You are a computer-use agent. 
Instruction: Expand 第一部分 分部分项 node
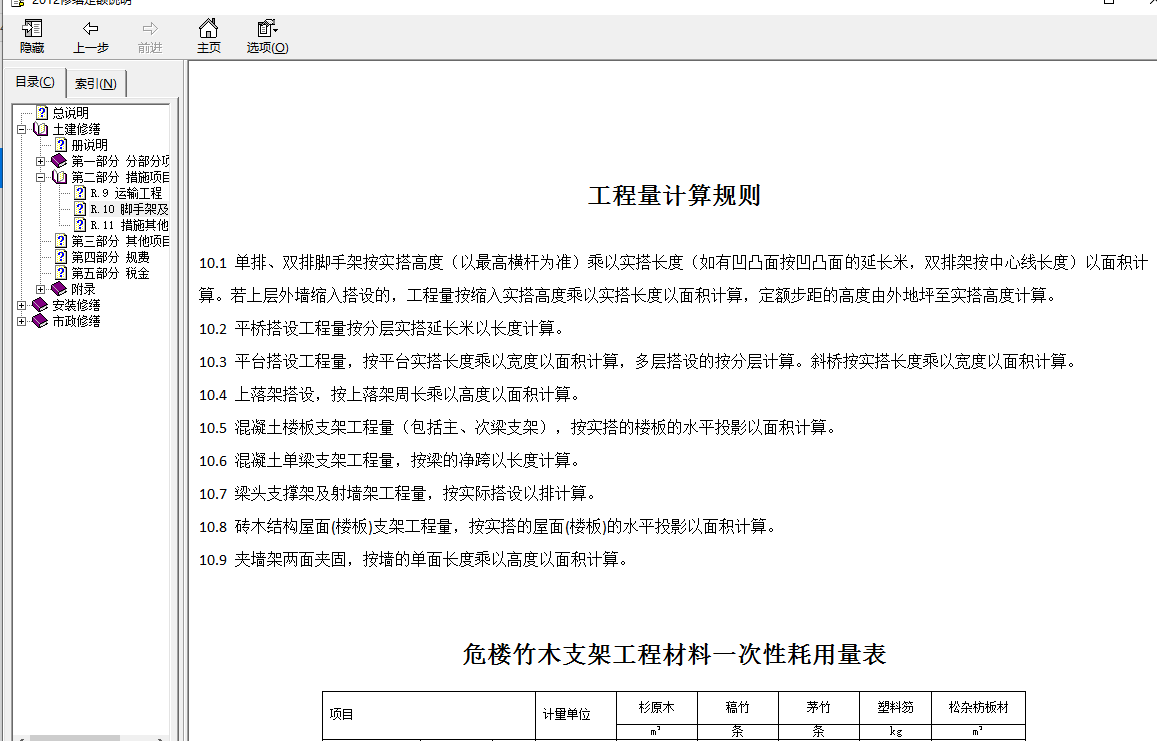click(41, 161)
